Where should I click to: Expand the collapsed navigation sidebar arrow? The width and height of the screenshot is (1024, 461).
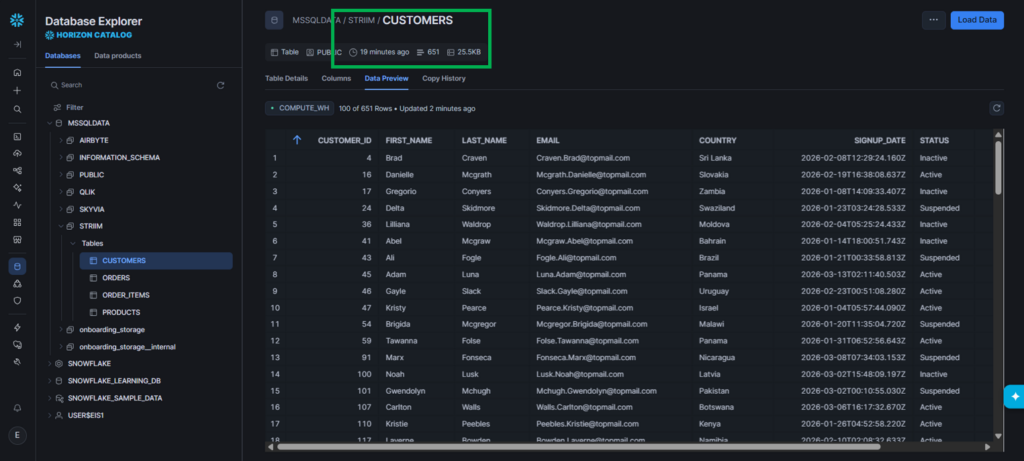click(x=17, y=44)
